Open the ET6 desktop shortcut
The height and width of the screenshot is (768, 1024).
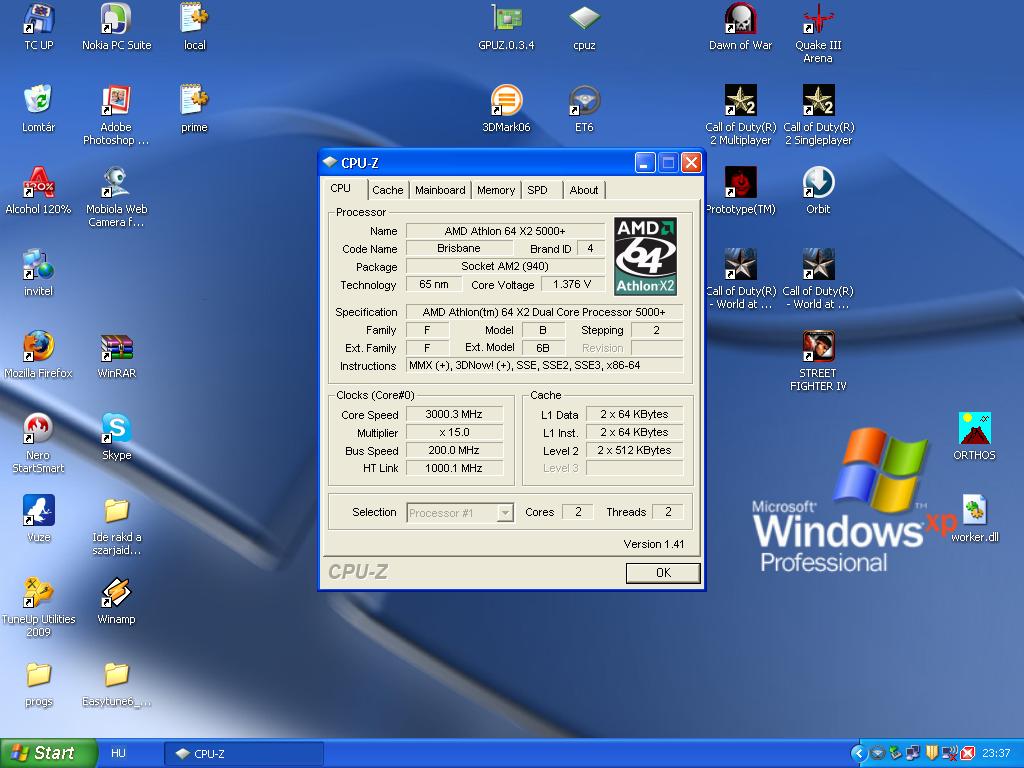click(584, 108)
